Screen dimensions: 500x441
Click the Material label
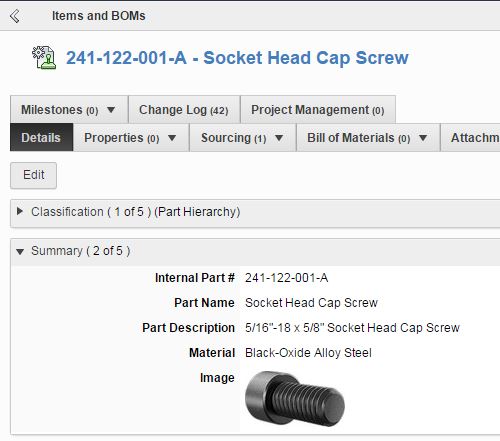212,353
